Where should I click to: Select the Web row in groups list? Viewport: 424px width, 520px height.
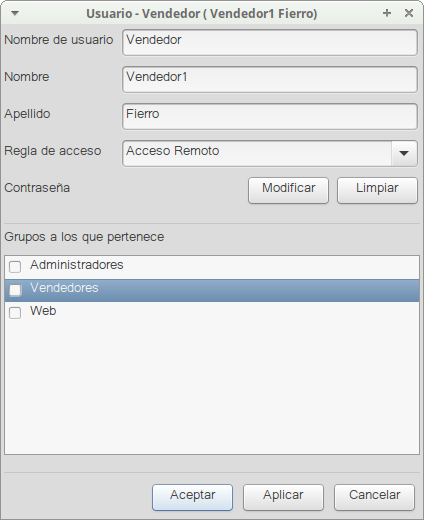point(212,313)
